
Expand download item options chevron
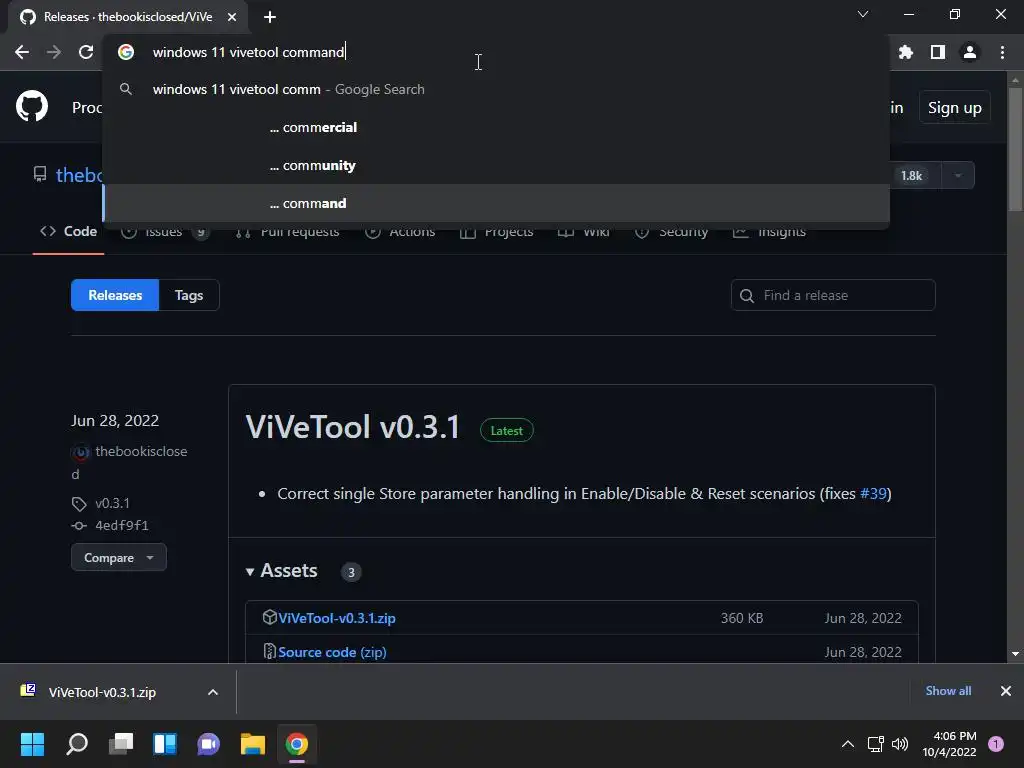(213, 692)
